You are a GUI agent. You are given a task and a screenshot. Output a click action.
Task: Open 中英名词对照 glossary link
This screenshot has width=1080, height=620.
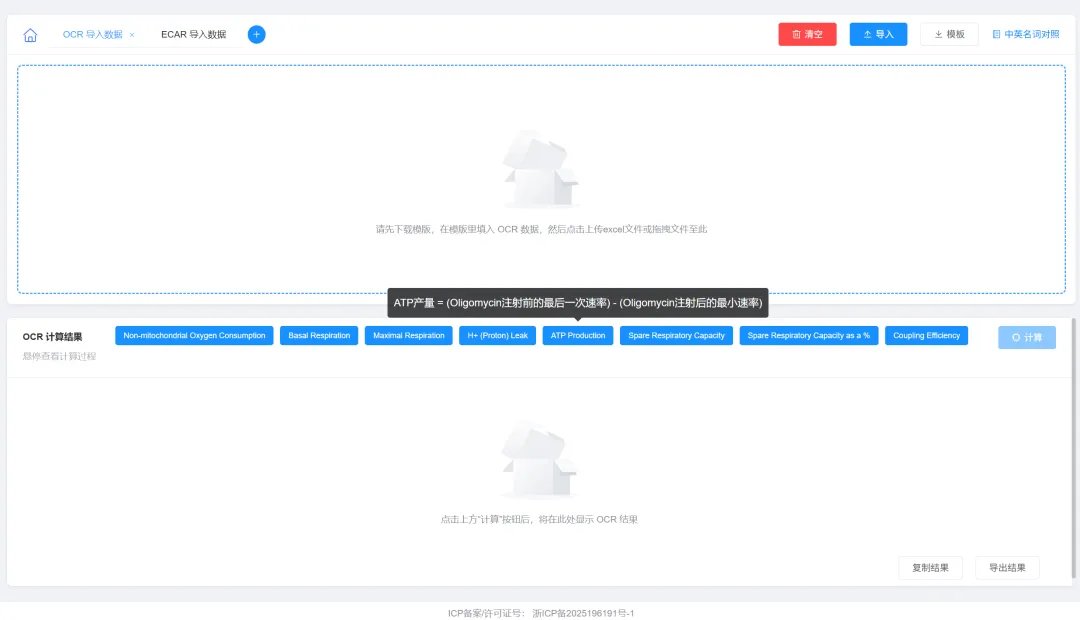pos(1025,34)
